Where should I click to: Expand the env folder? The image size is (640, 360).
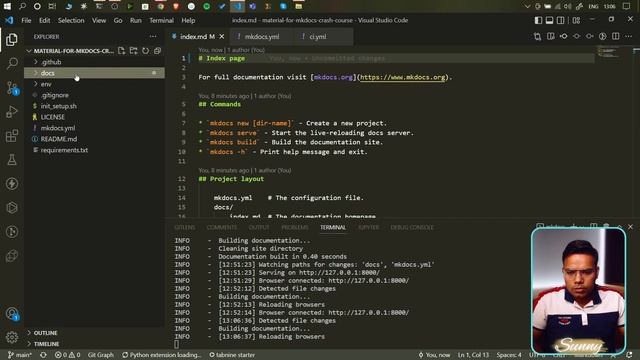[94, 84]
